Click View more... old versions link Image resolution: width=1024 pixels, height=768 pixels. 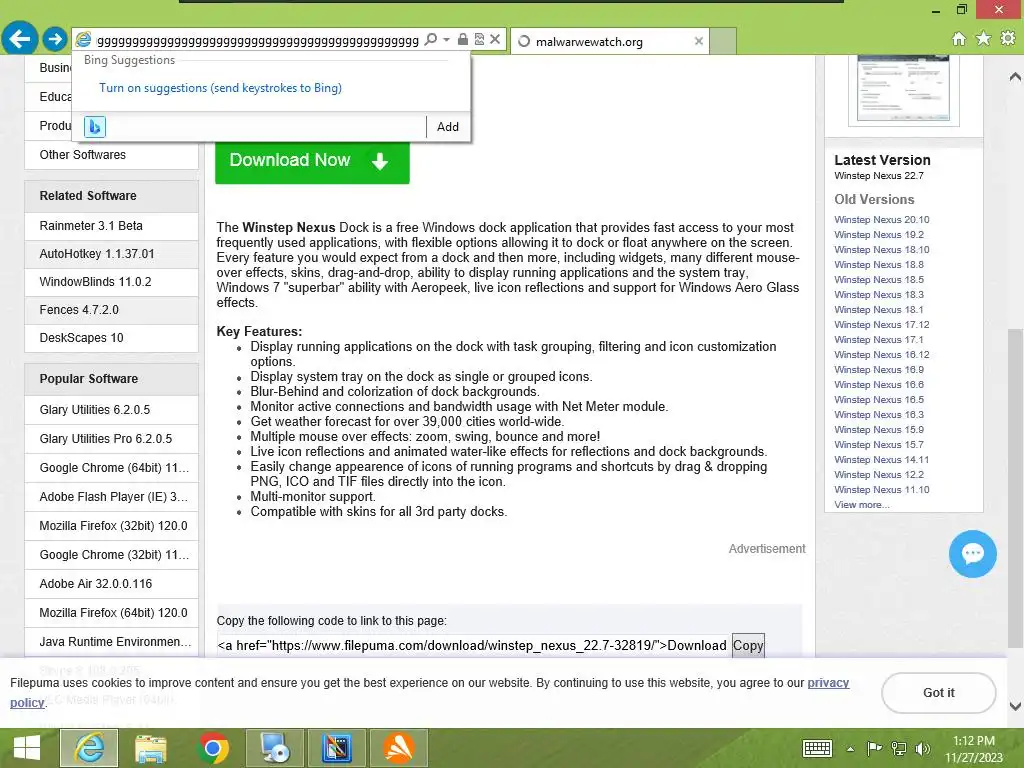[861, 505]
